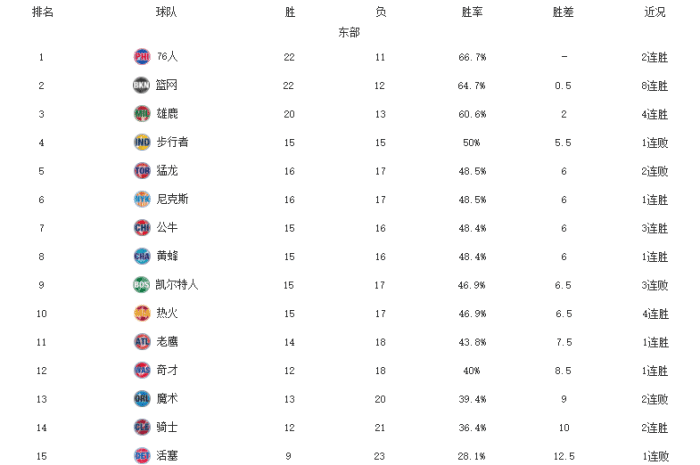Open the 骑士 team name link
Screen dimensions: 700x465
pos(167,427)
